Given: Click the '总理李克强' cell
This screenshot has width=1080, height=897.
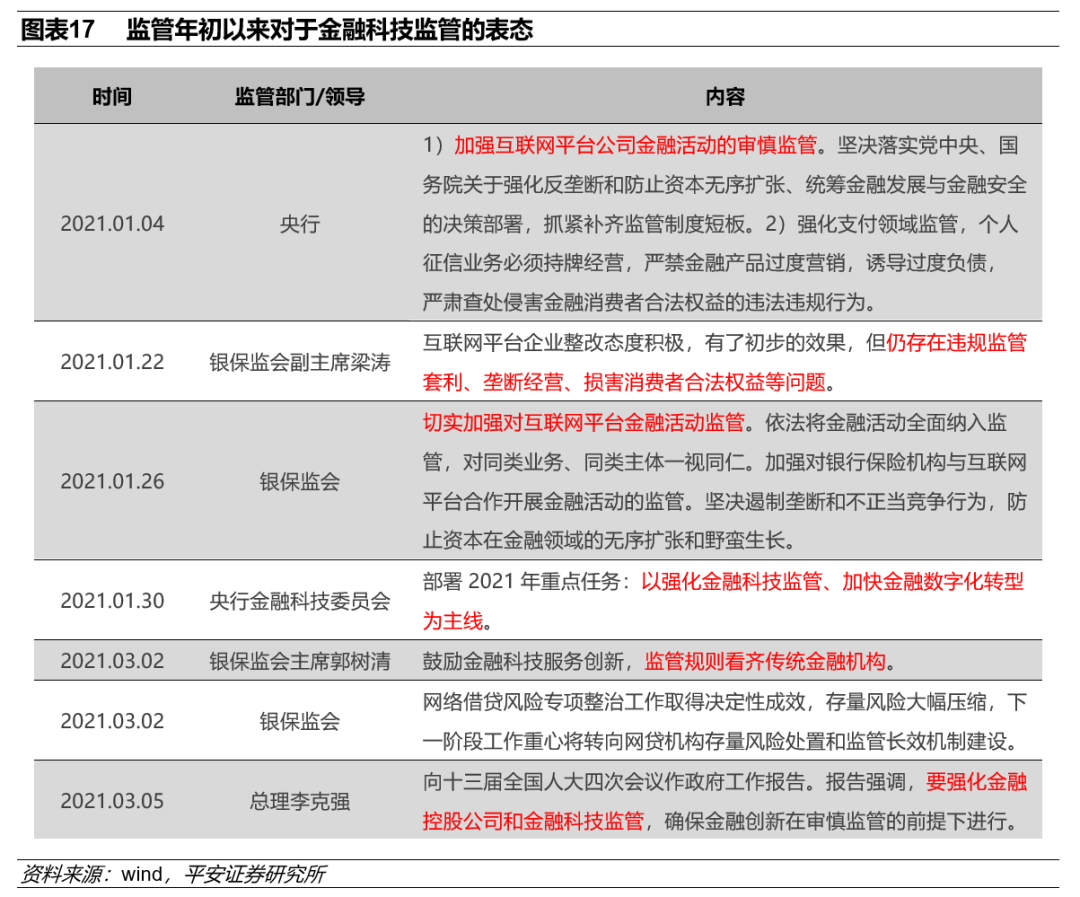Looking at the screenshot, I should click(x=300, y=801).
